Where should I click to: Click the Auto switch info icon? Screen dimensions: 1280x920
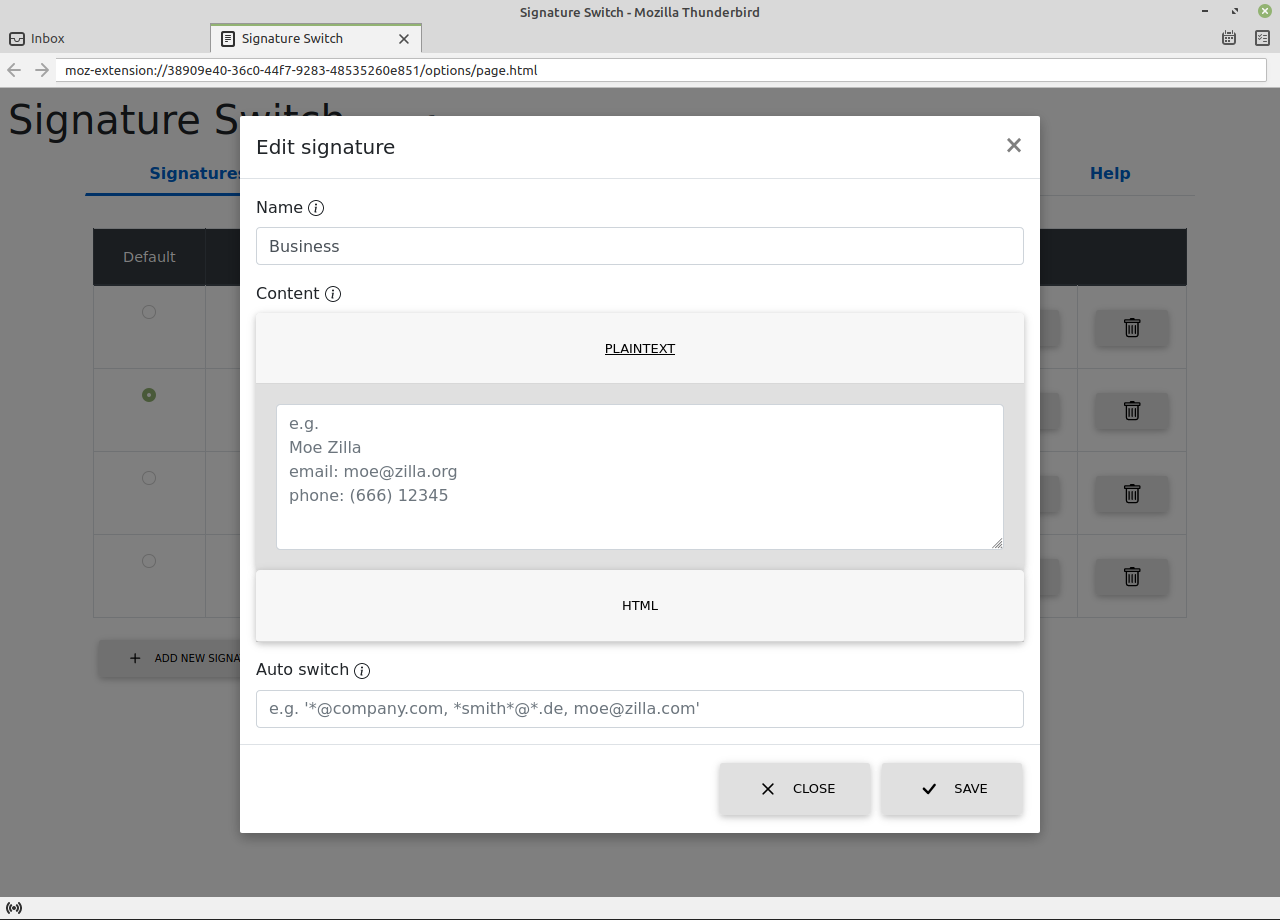pos(362,671)
